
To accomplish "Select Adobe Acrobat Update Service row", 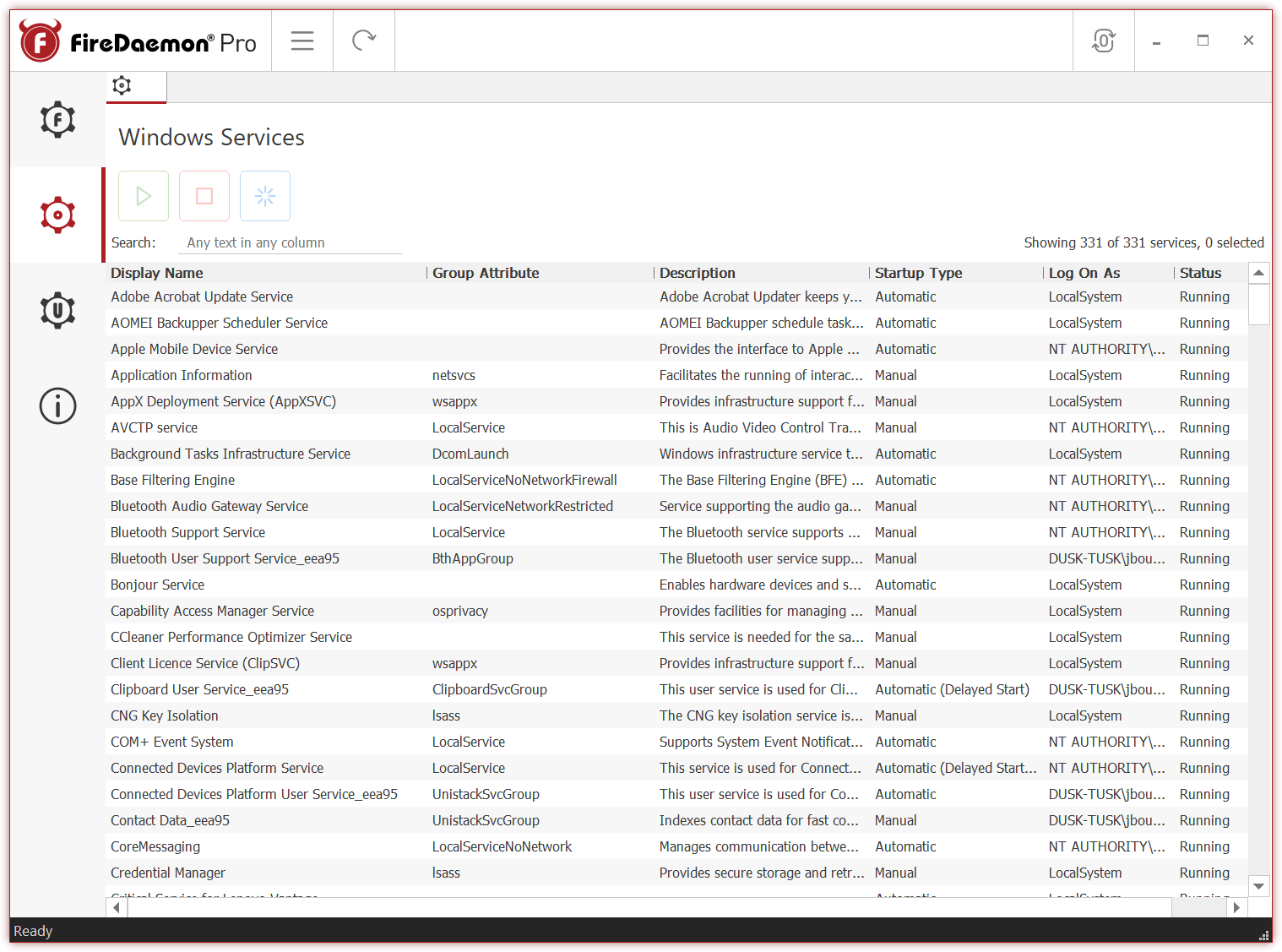I will [x=677, y=296].
